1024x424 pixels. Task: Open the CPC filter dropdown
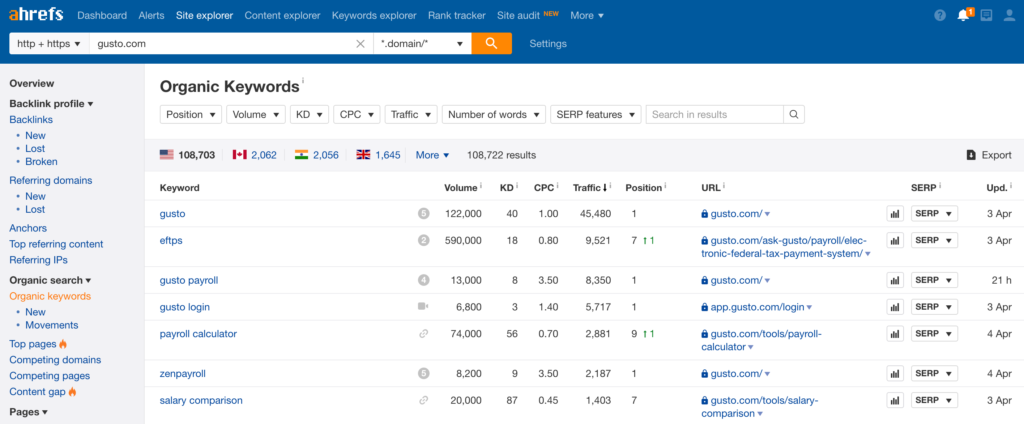(357, 114)
